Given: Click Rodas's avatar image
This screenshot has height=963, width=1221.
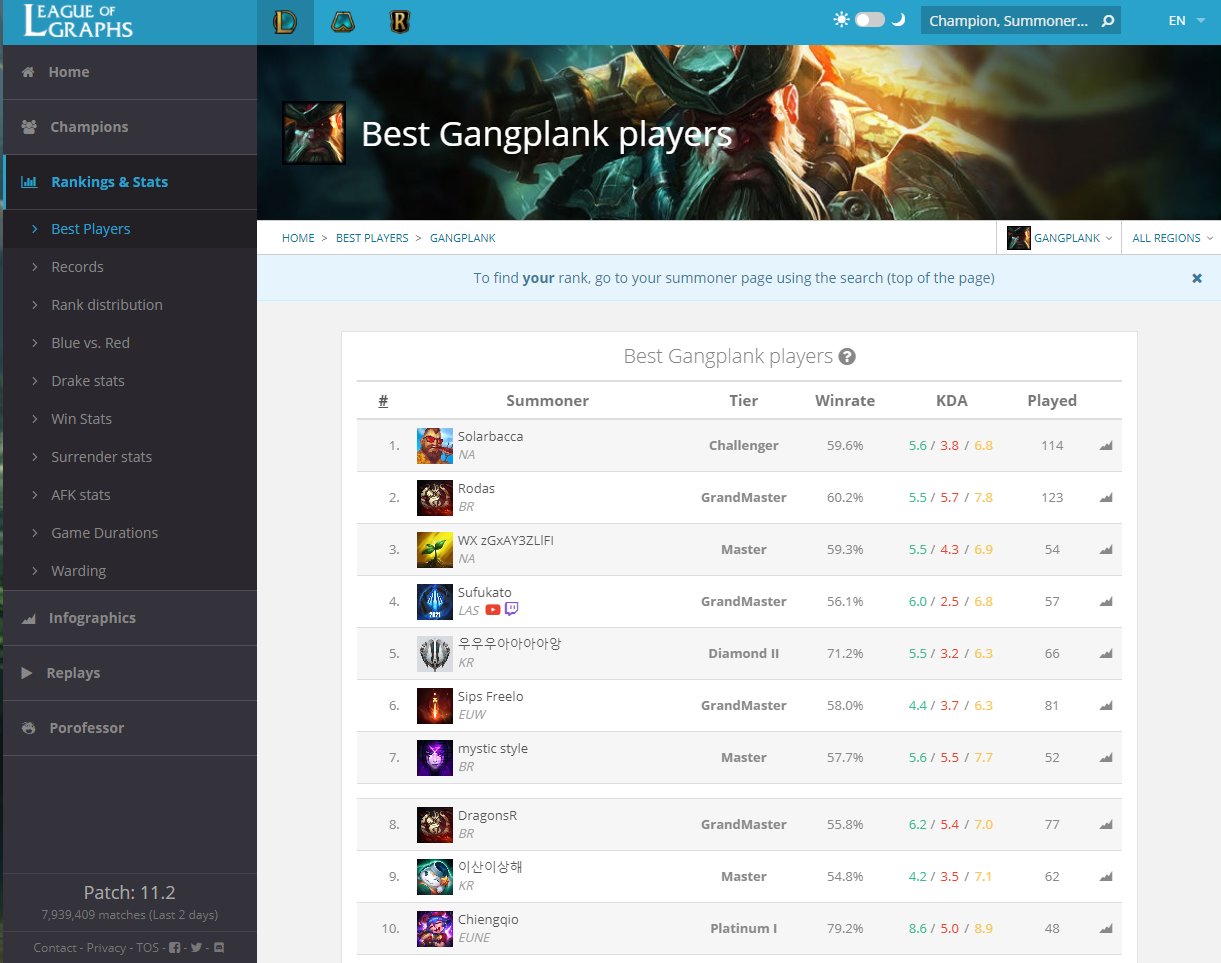Looking at the screenshot, I should click(435, 497).
